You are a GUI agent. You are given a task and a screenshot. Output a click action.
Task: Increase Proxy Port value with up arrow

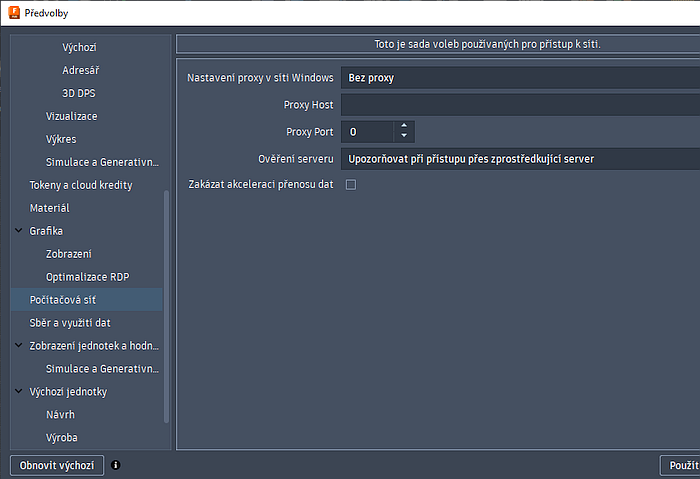click(404, 127)
